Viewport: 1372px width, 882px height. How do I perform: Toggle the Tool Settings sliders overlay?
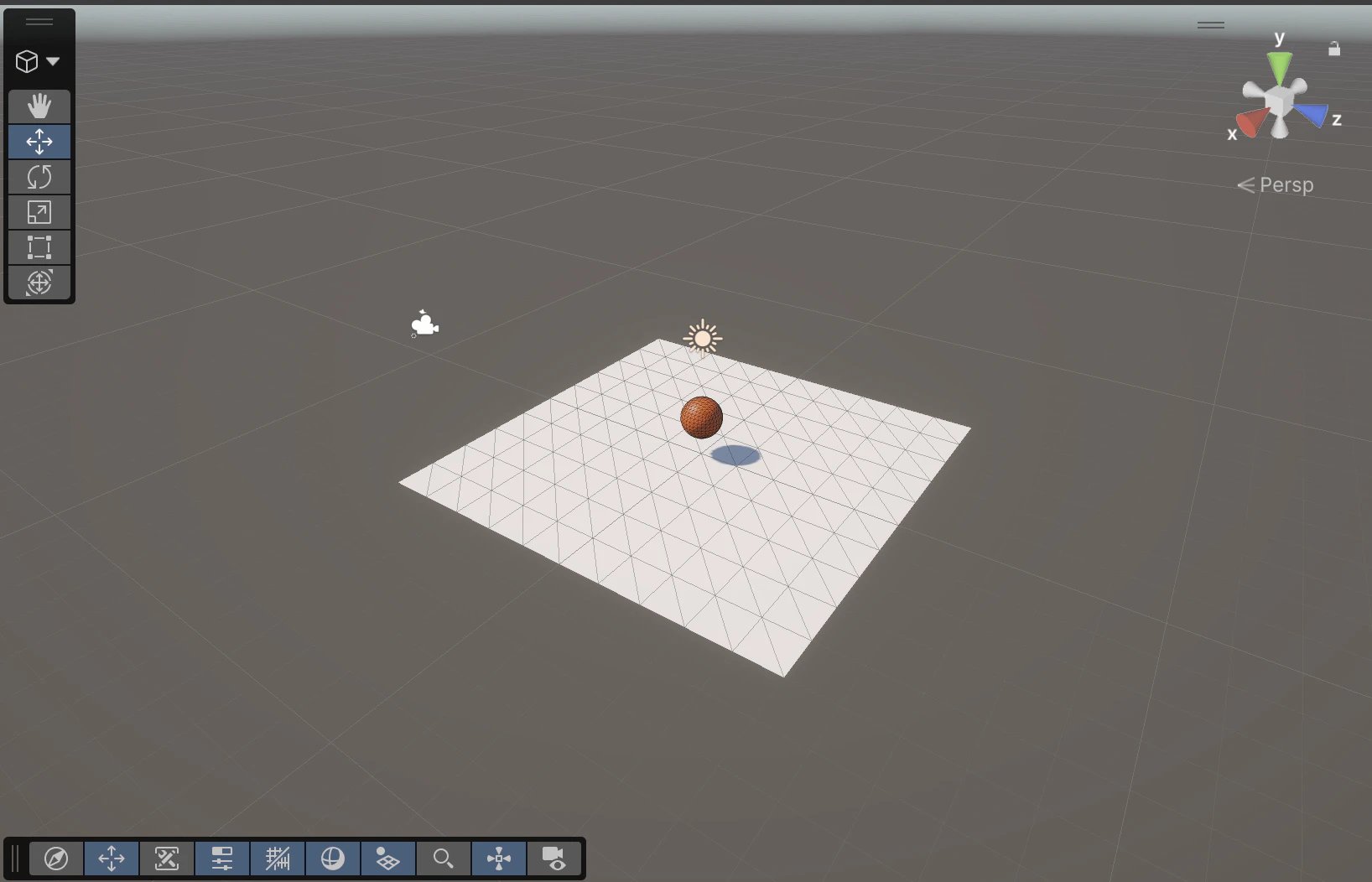coord(222,859)
